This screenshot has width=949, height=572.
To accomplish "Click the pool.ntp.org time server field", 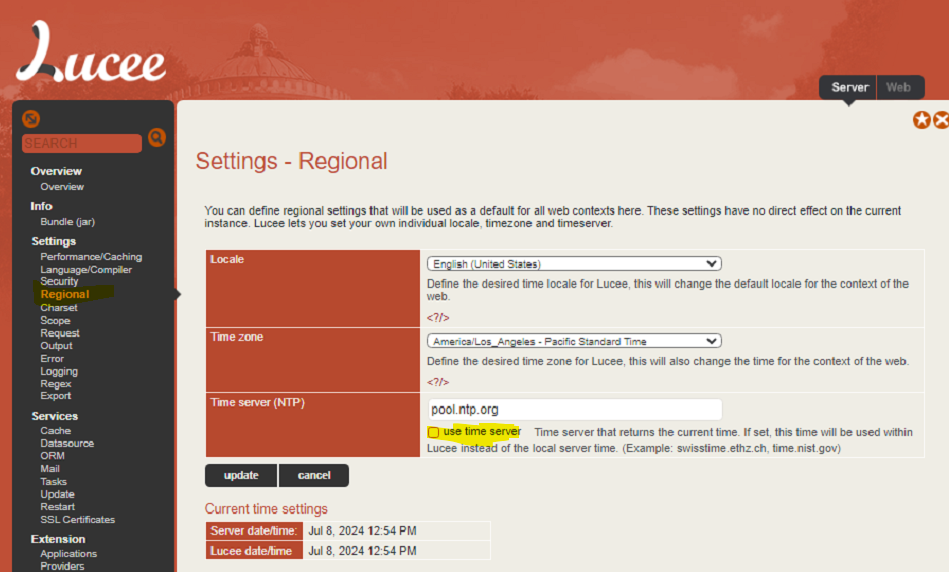I will pyautogui.click(x=575, y=410).
